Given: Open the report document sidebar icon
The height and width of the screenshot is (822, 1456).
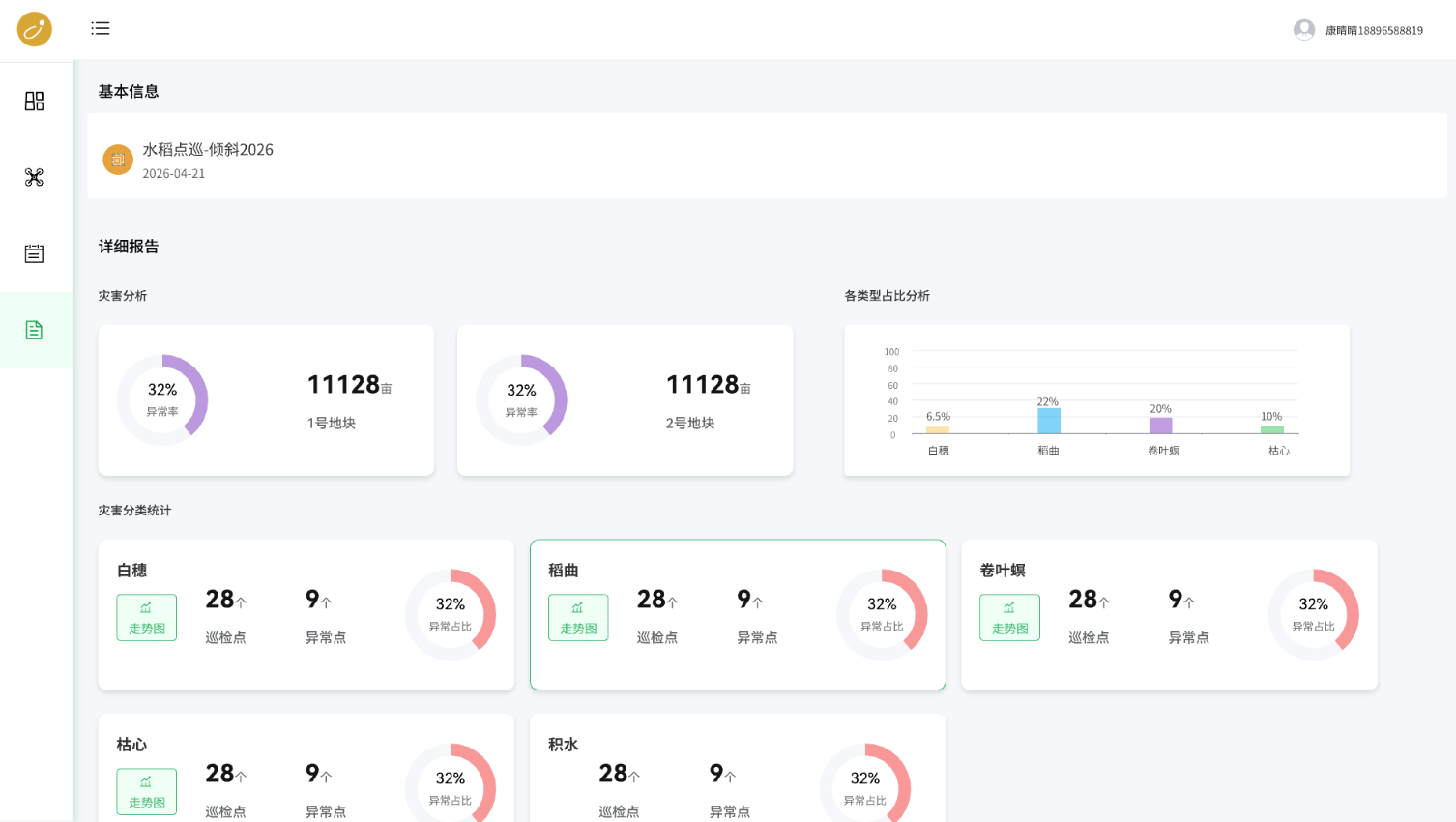Looking at the screenshot, I should point(35,330).
